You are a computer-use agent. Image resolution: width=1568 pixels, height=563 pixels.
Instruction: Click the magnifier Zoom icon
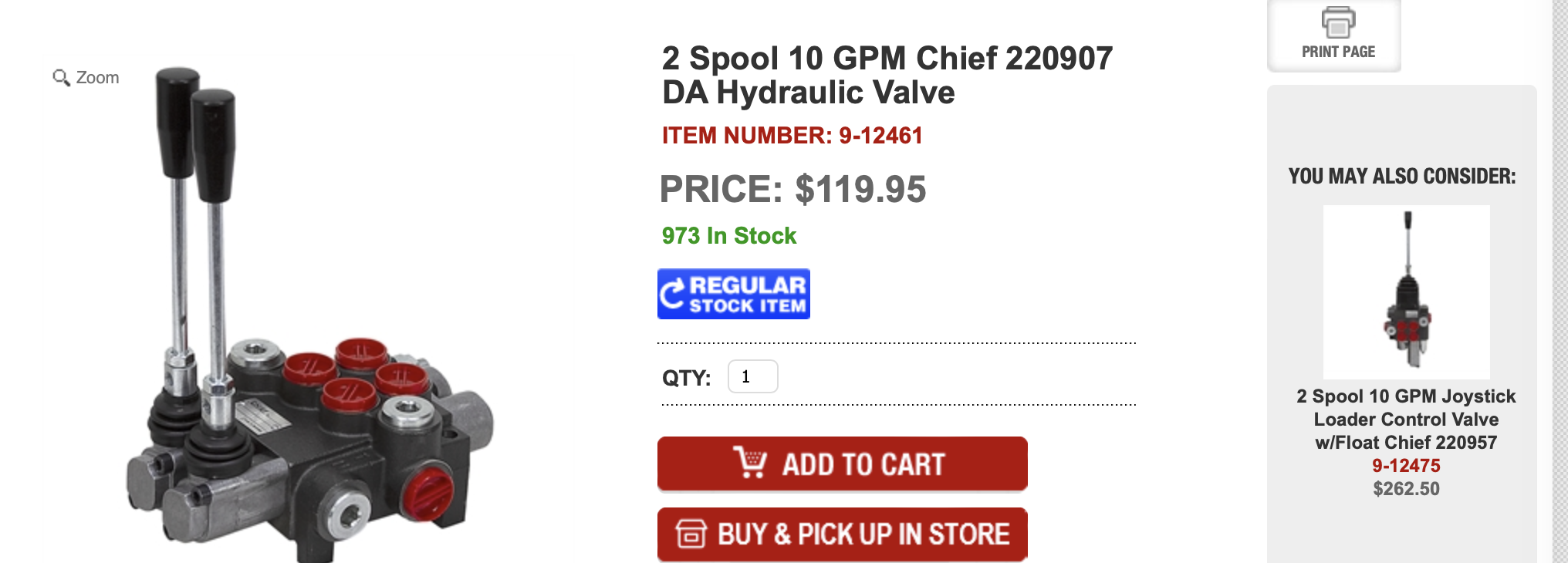(61, 77)
